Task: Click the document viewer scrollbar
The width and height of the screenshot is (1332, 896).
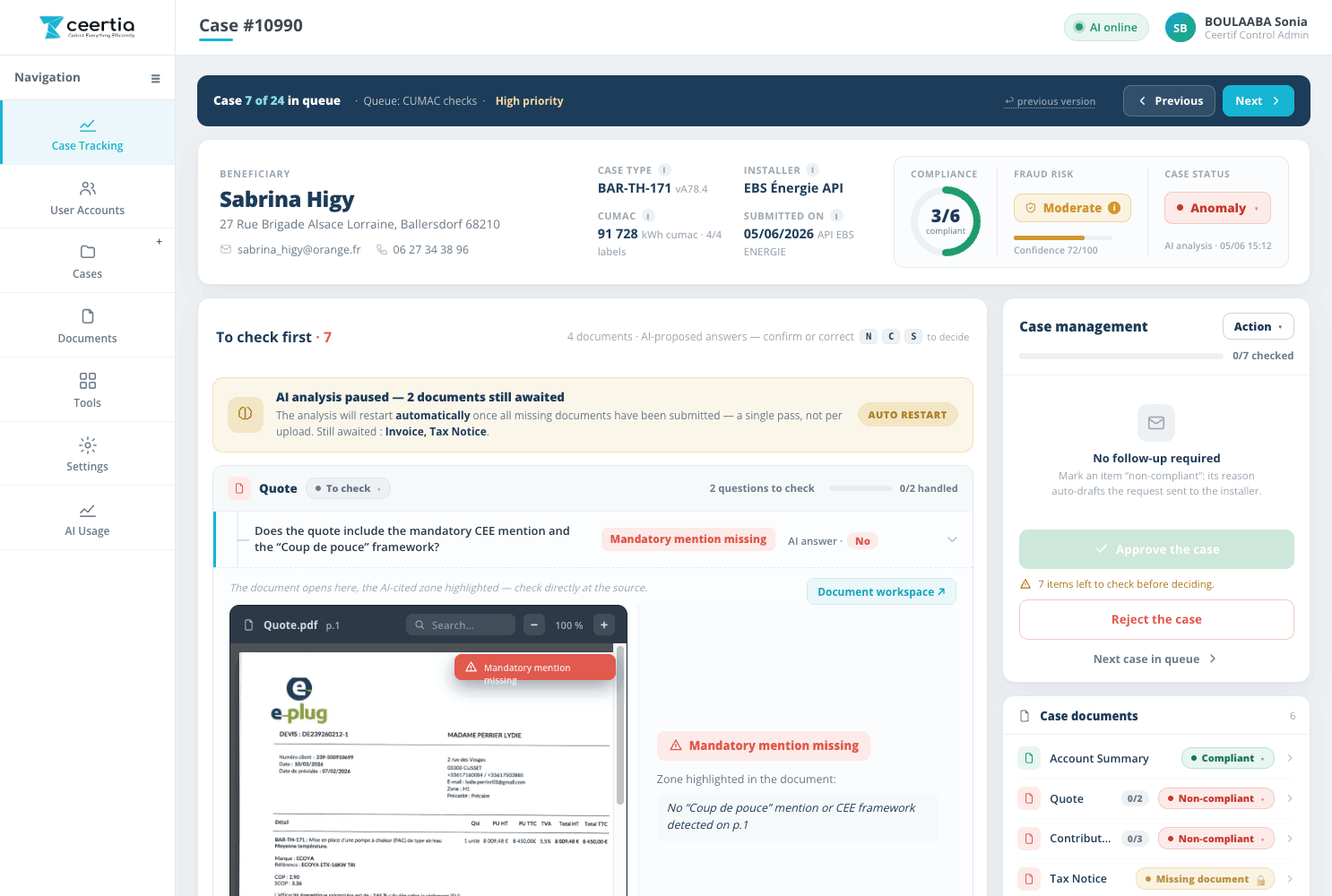Action: [x=619, y=726]
